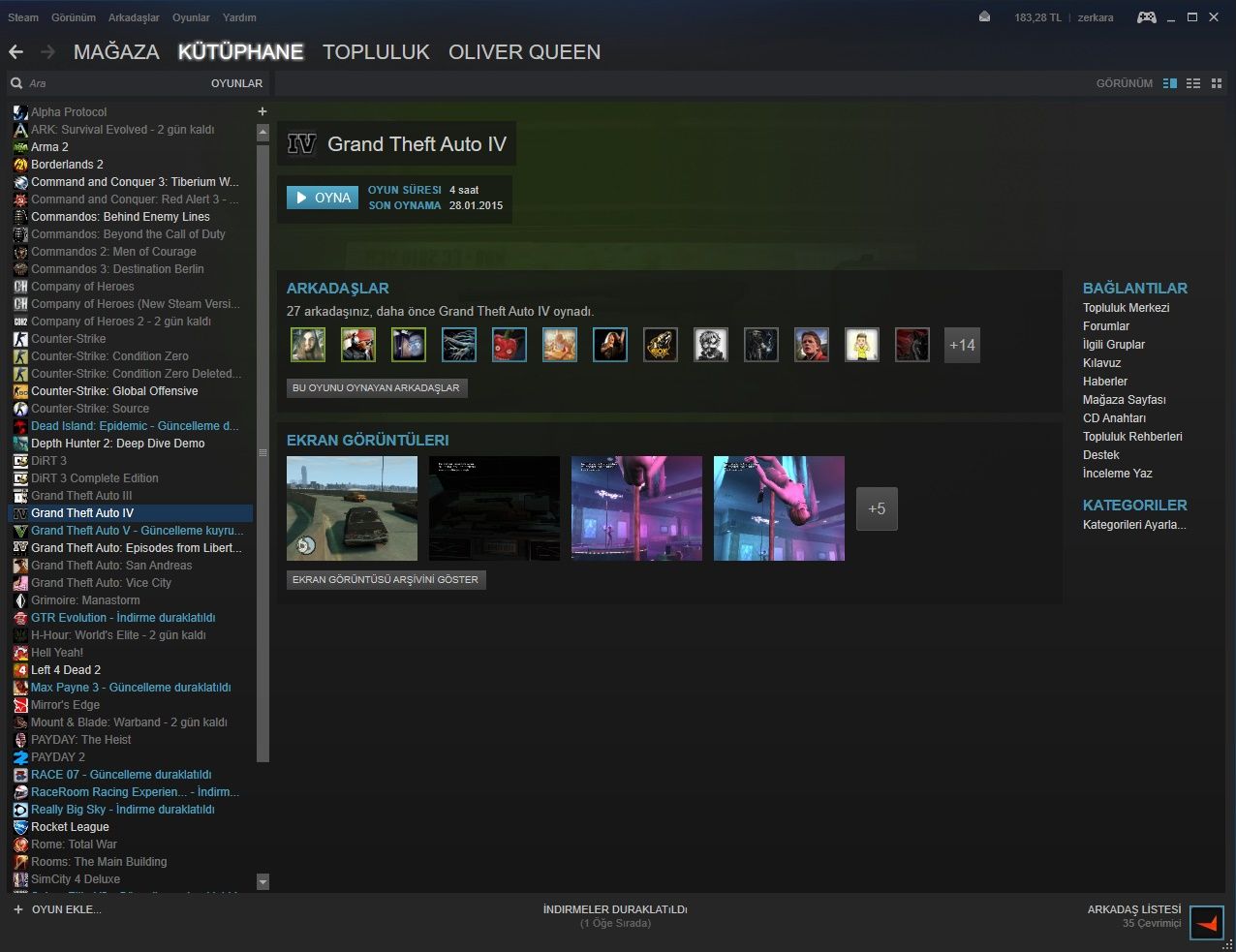The image size is (1236, 952).
Task: Click the game list scroll up arrow
Action: (x=263, y=134)
